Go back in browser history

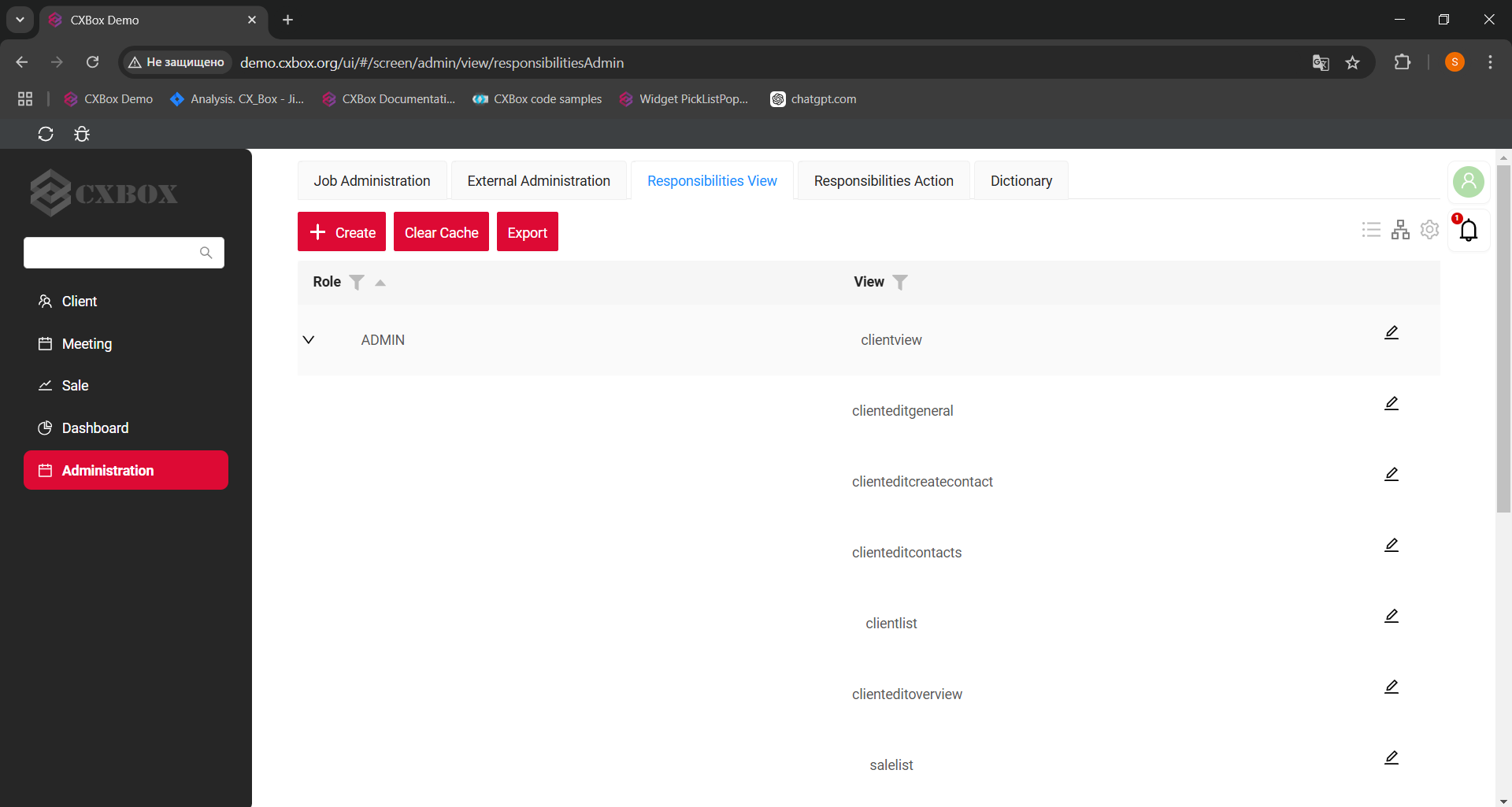point(22,62)
